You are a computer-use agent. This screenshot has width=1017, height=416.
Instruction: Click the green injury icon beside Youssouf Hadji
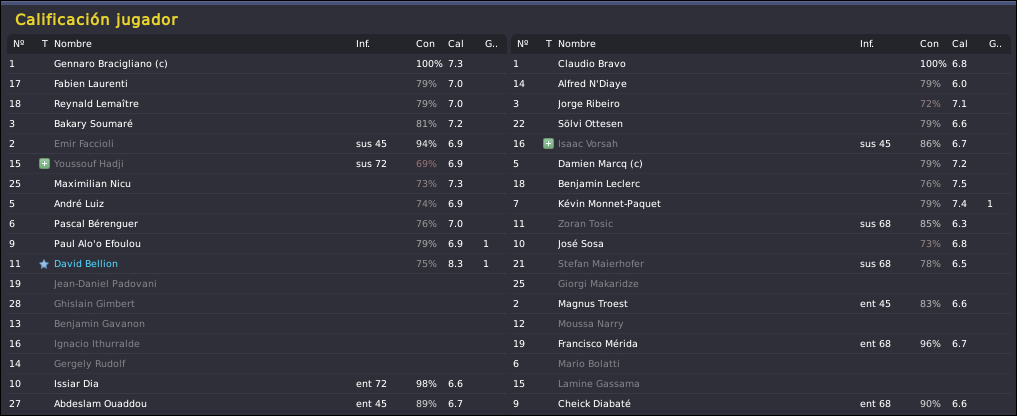click(44, 164)
